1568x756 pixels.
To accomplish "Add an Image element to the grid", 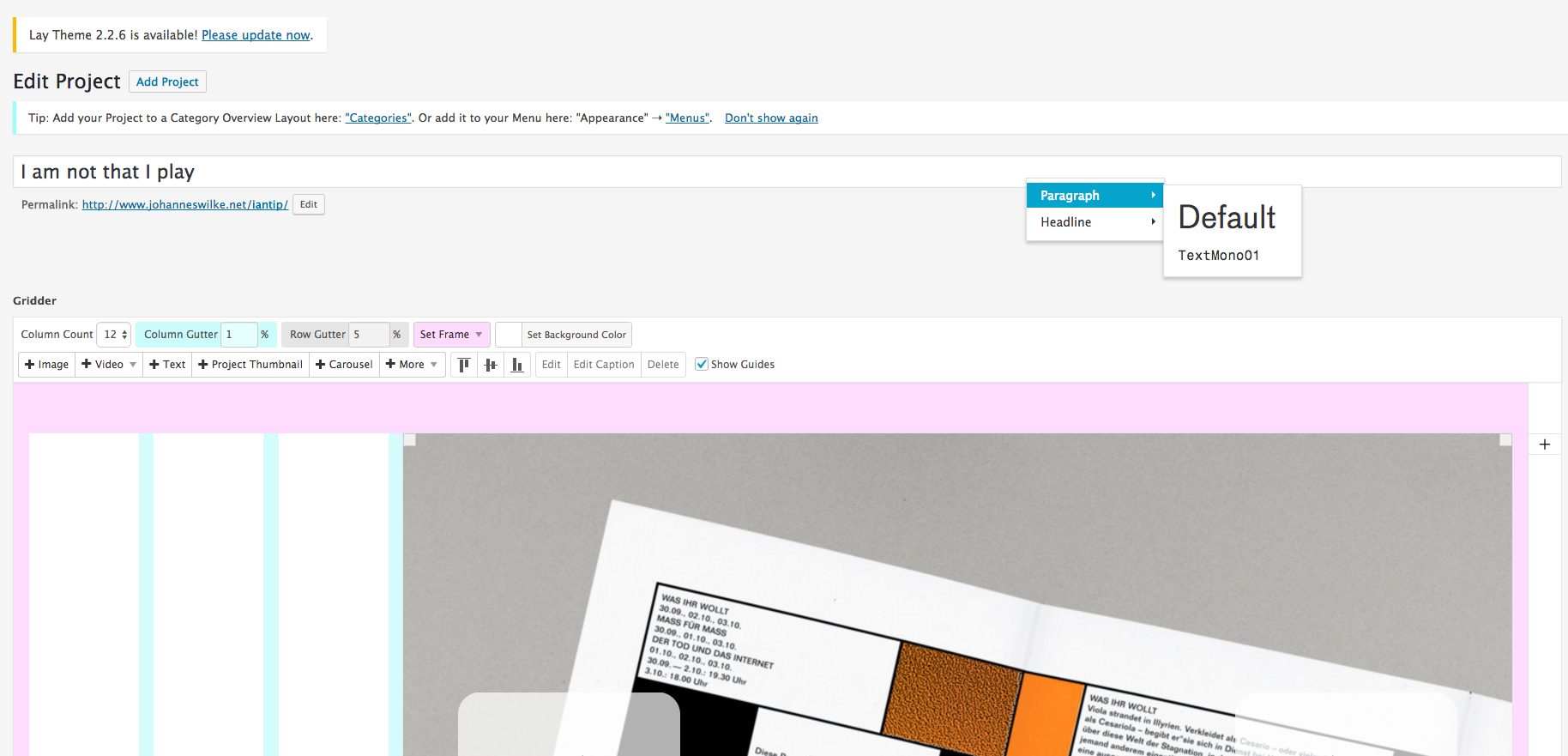I will (46, 365).
